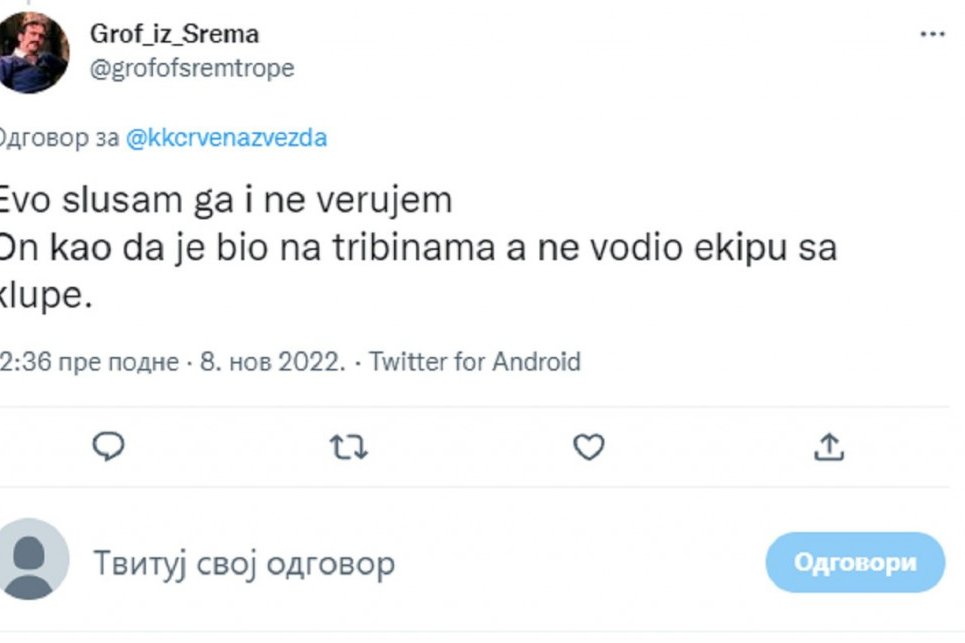
Task: Click Grof_iz_Srema's profile picture
Action: tap(34, 52)
